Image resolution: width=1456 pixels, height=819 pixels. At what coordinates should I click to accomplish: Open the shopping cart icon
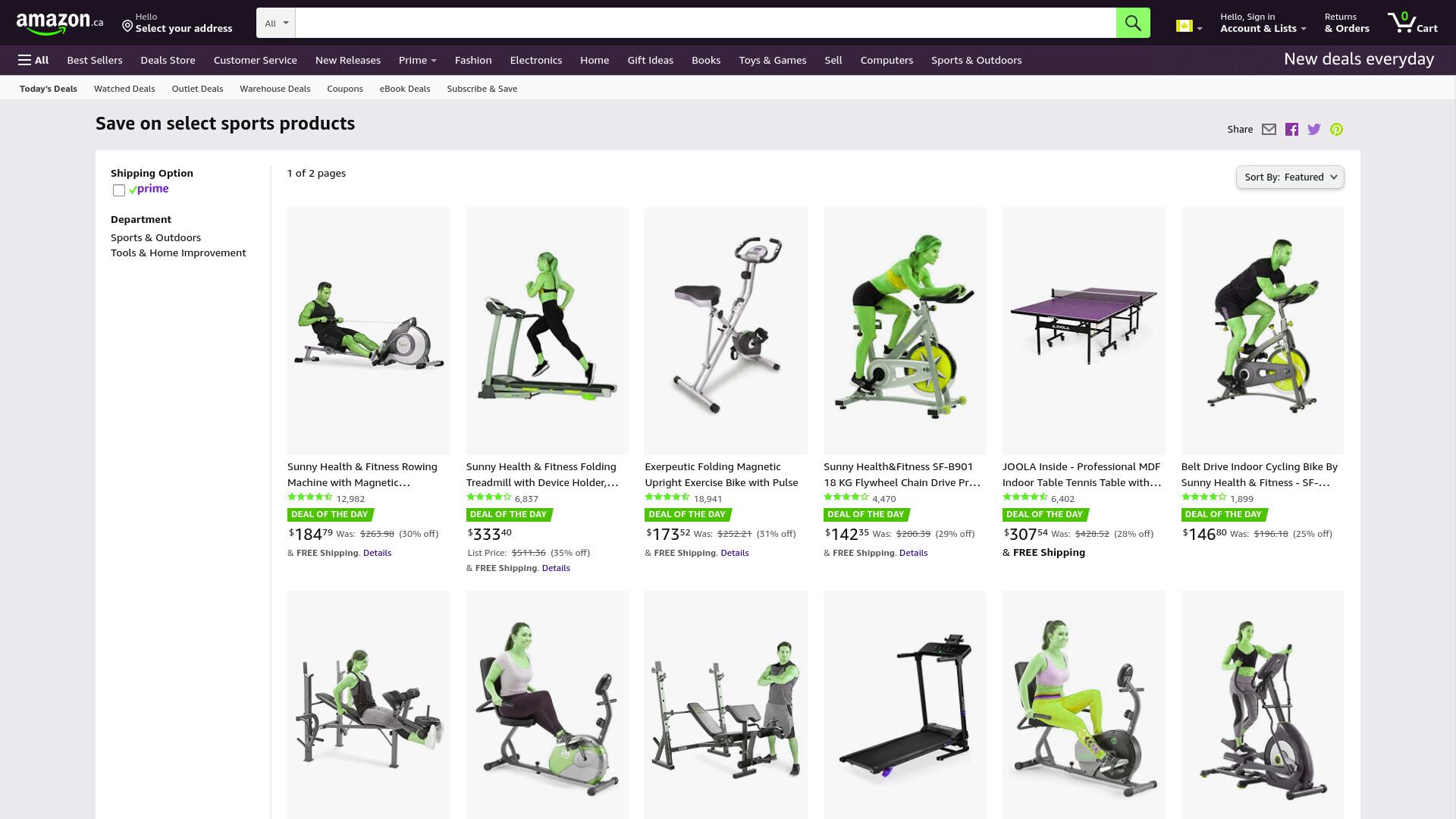point(1412,23)
